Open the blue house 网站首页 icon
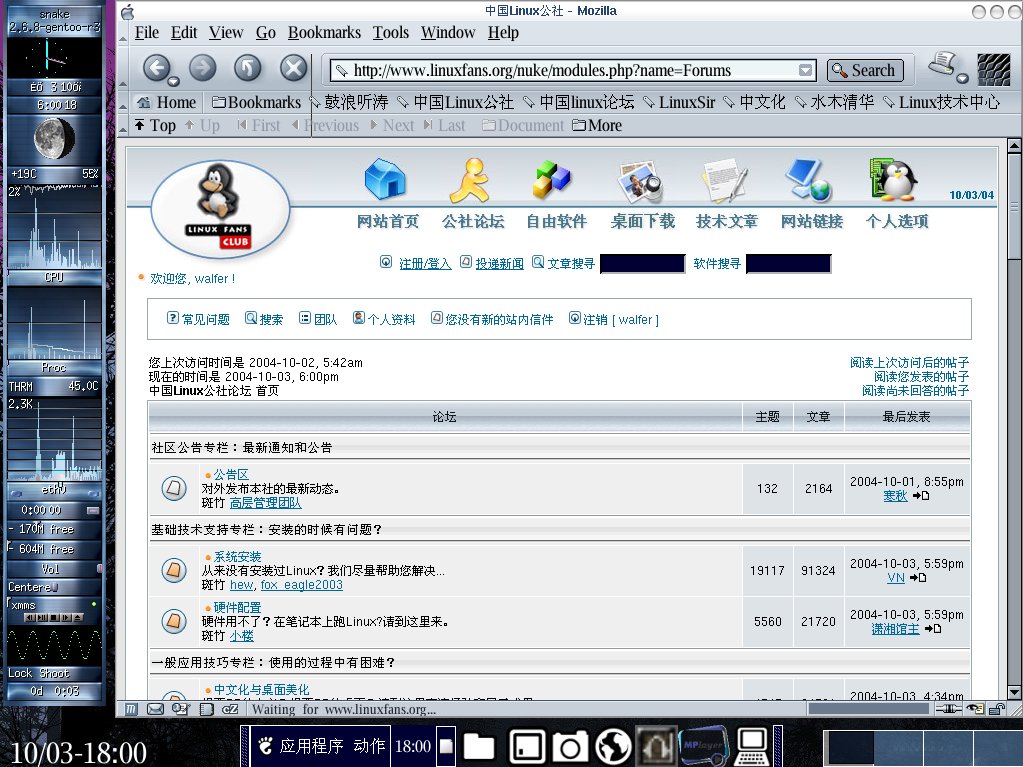Image resolution: width=1023 pixels, height=767 pixels. (x=385, y=179)
